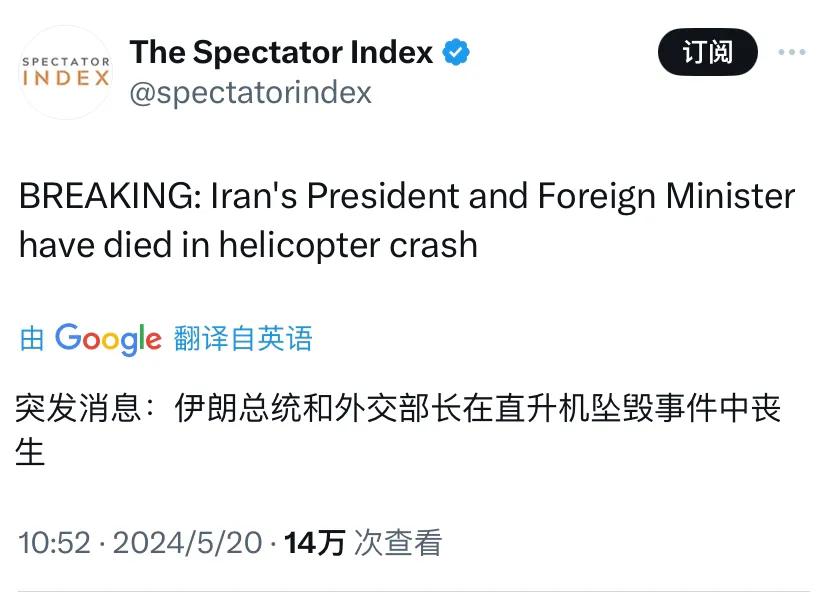828x601 pixels.
Task: Select the English BREAKING news tweet text
Action: click(x=400, y=220)
